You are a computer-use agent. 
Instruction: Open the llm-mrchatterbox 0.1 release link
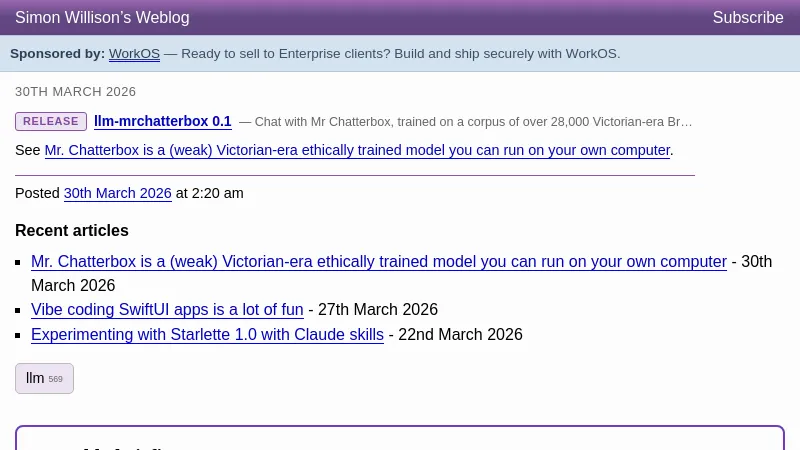pos(162,121)
